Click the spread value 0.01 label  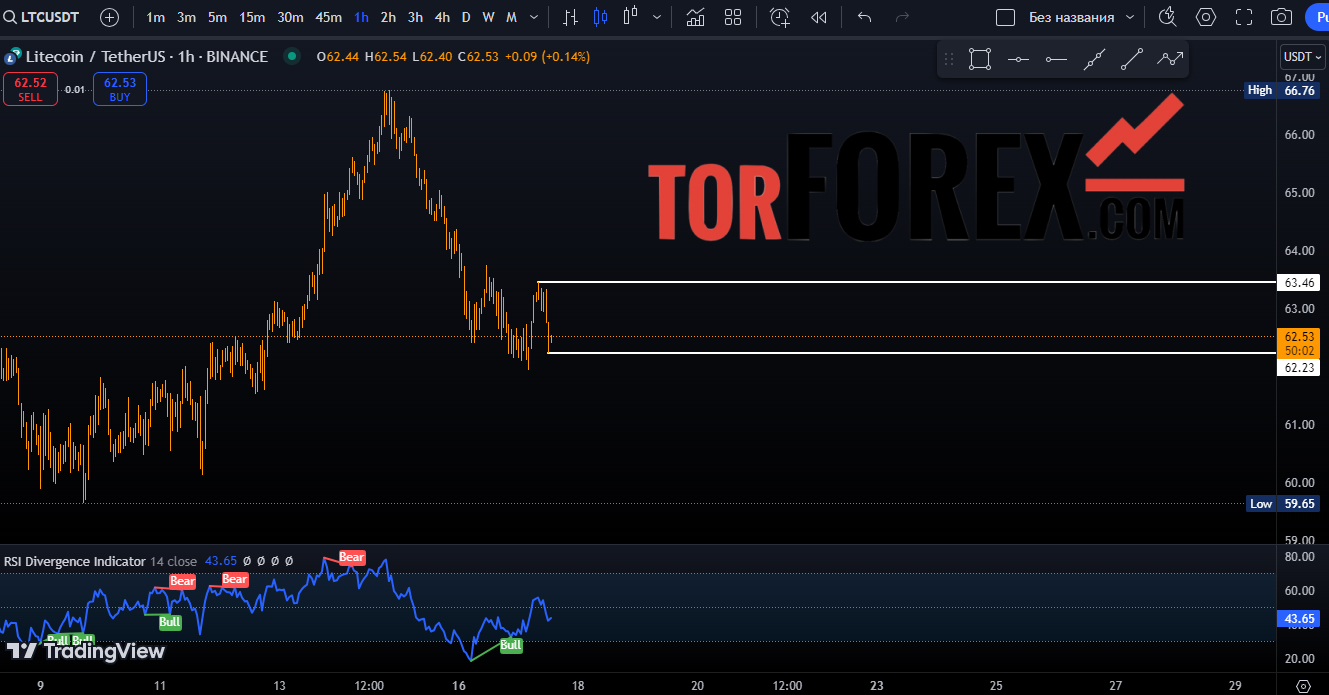click(x=75, y=90)
